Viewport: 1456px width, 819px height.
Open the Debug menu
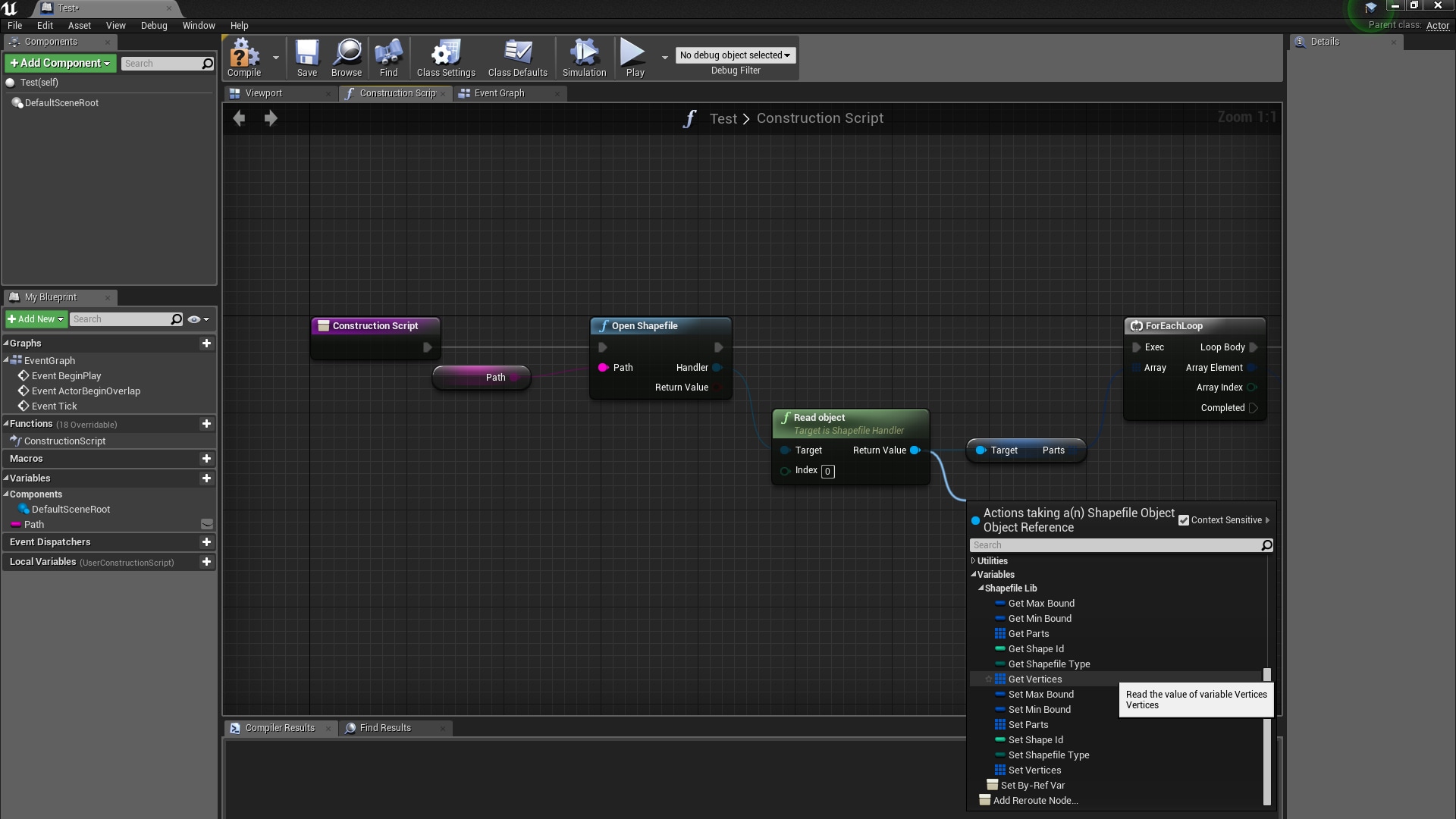154,26
